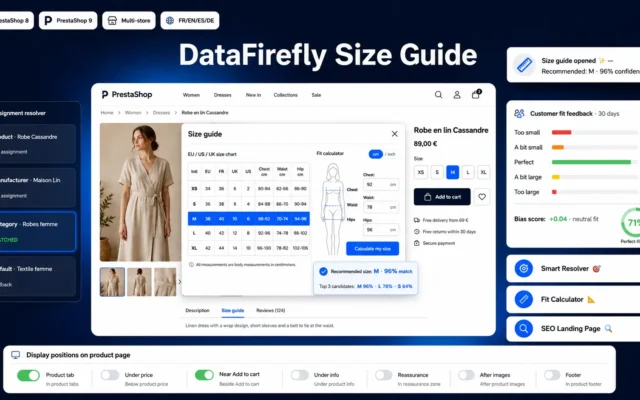This screenshot has height=400, width=640.
Task: Click the ruler icon in notification card
Action: tap(524, 65)
